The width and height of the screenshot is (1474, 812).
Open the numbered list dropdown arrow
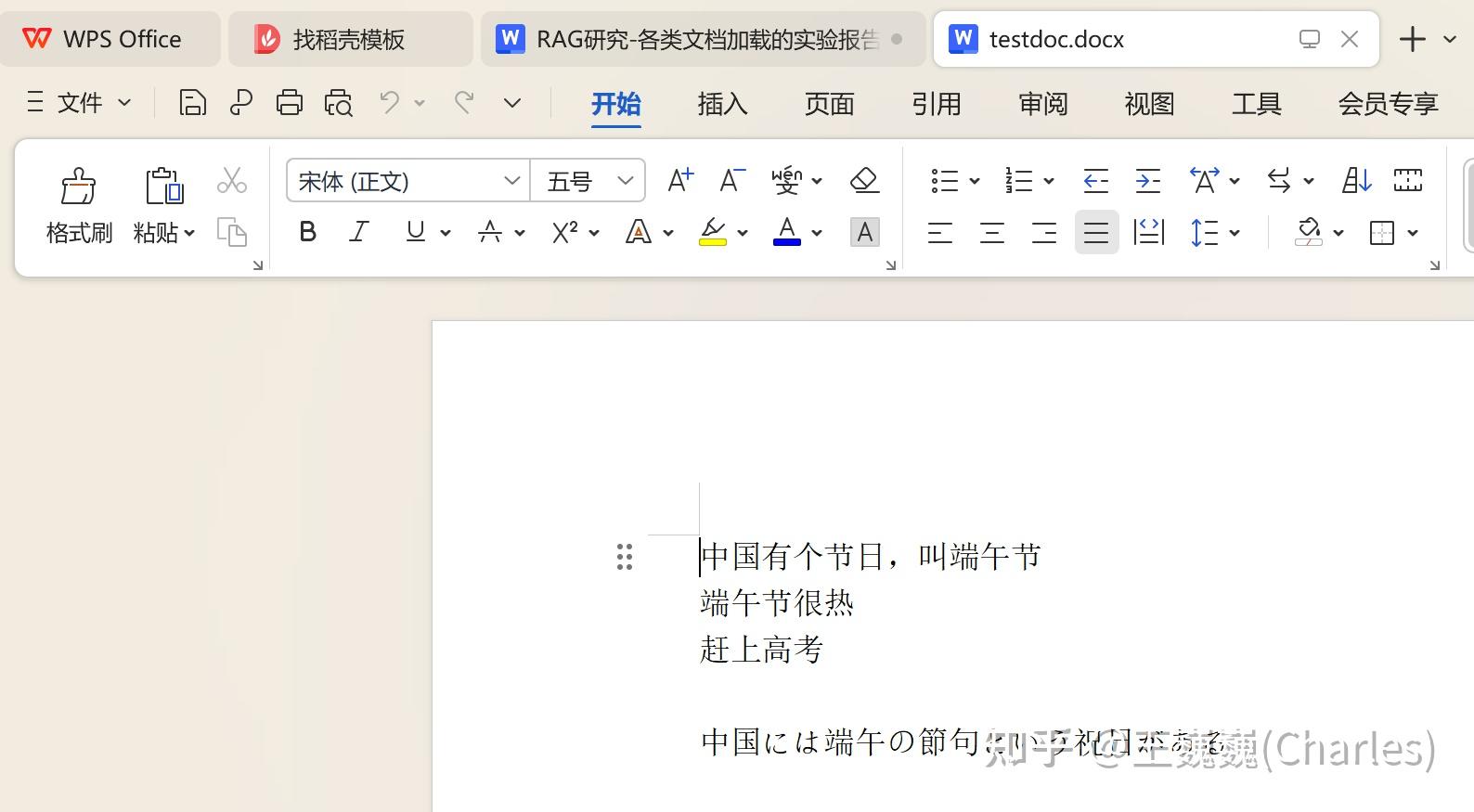click(x=1049, y=181)
